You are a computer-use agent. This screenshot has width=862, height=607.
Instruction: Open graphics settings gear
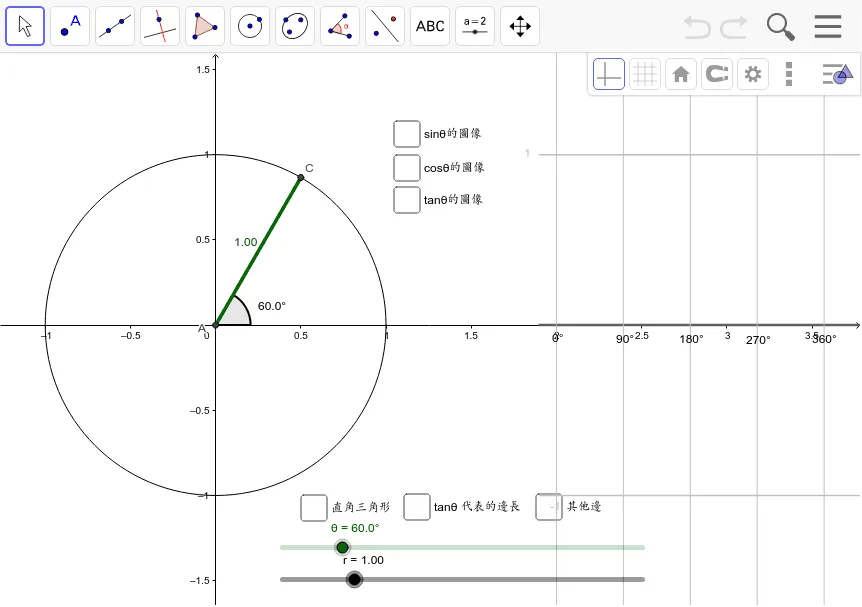coord(753,74)
